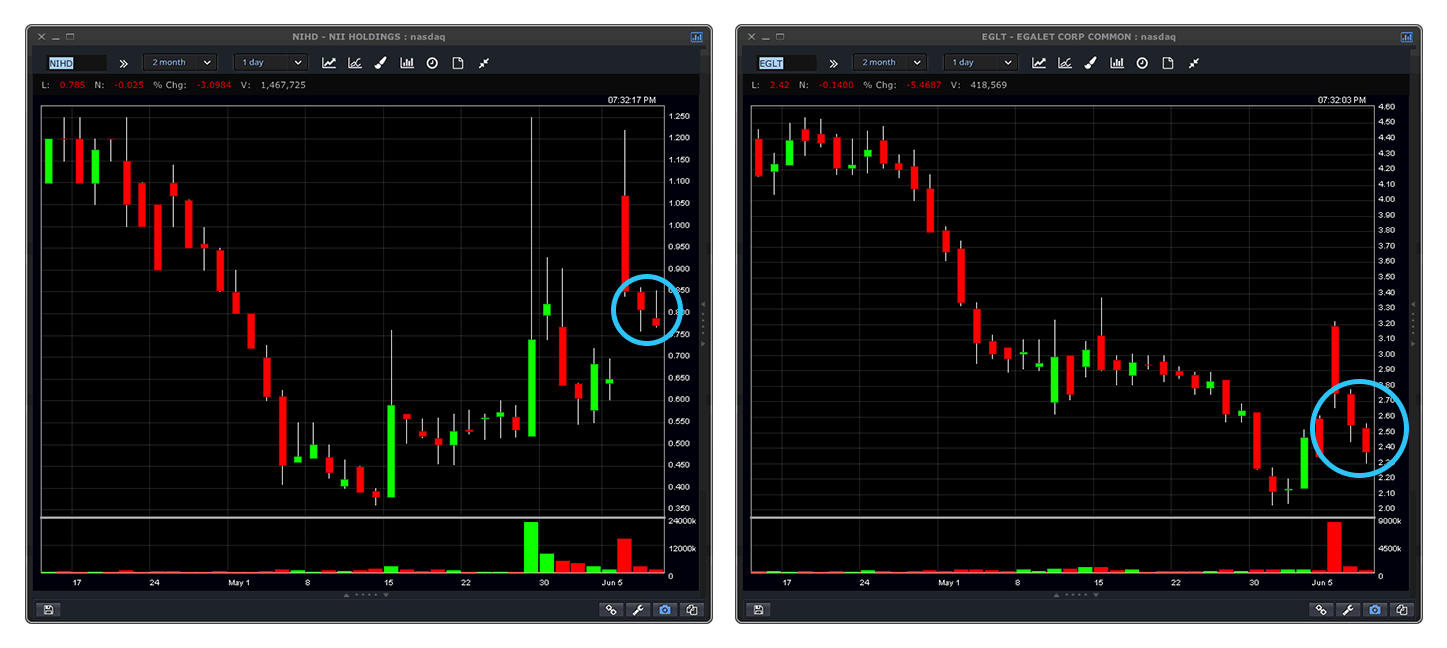The image size is (1447, 648).
Task: Click the side panel handle on EGLT chart
Action: 1412,323
